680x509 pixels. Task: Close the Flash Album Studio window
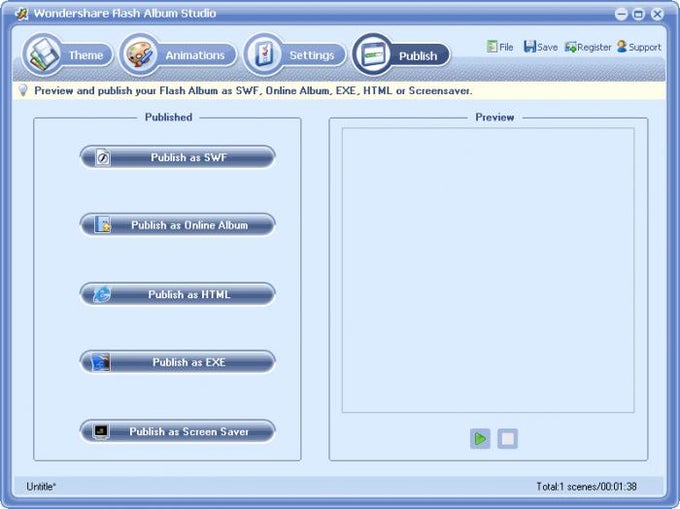click(x=657, y=14)
